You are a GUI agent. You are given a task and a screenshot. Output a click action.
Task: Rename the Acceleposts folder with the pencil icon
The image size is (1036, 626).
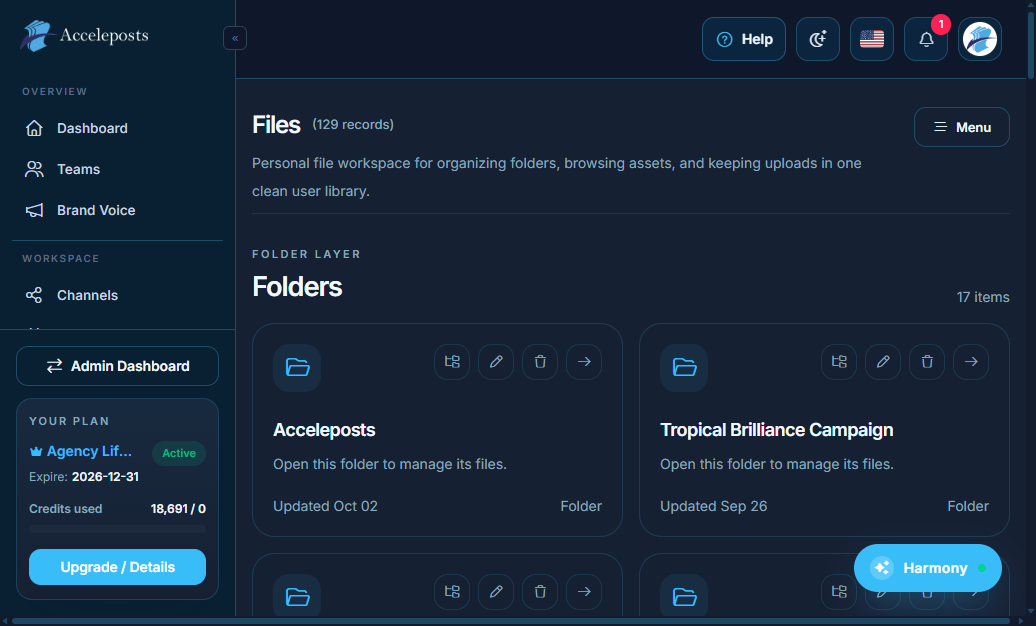pyautogui.click(x=496, y=362)
